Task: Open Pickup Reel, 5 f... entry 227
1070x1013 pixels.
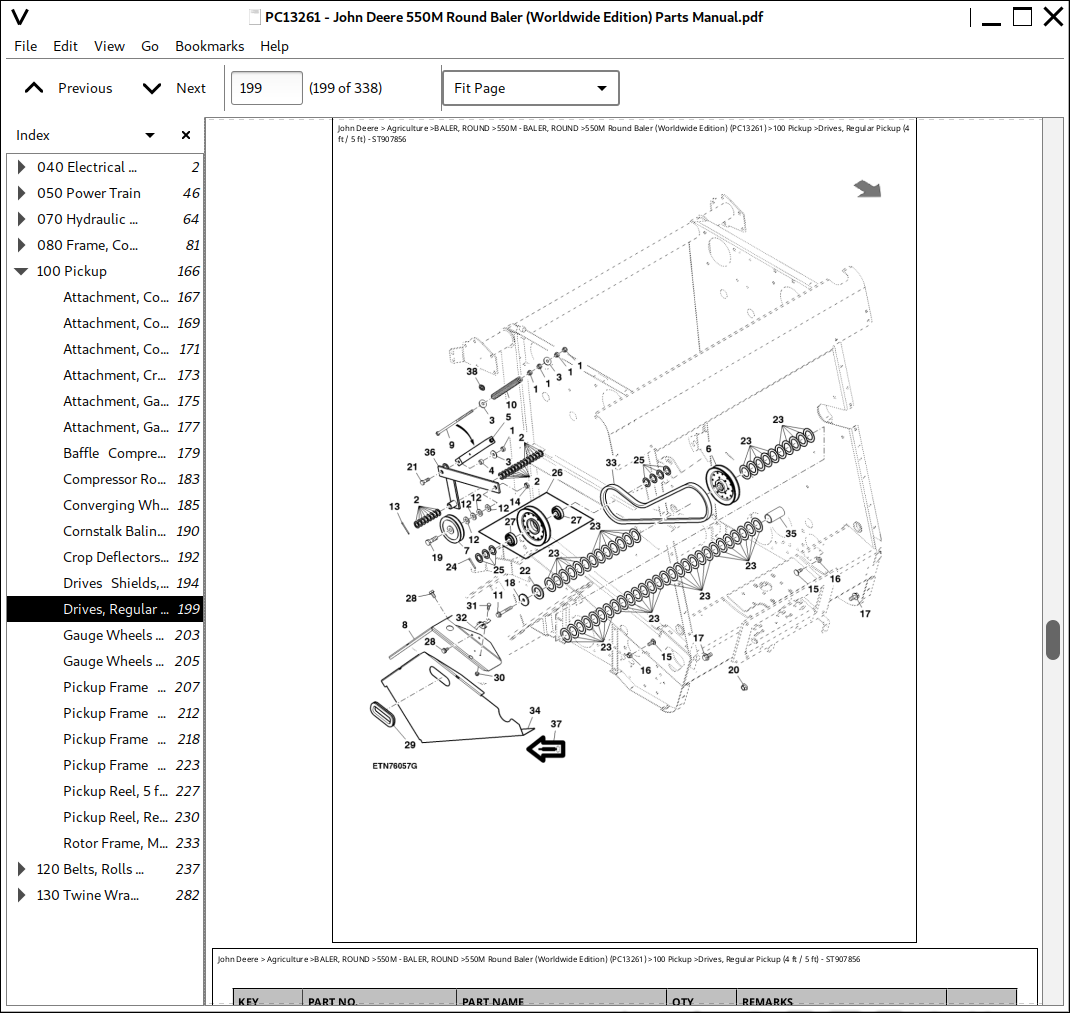Action: point(105,791)
